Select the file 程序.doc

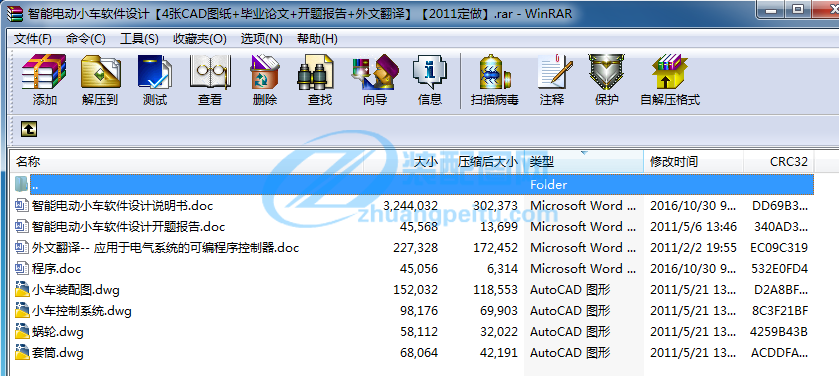(56, 268)
